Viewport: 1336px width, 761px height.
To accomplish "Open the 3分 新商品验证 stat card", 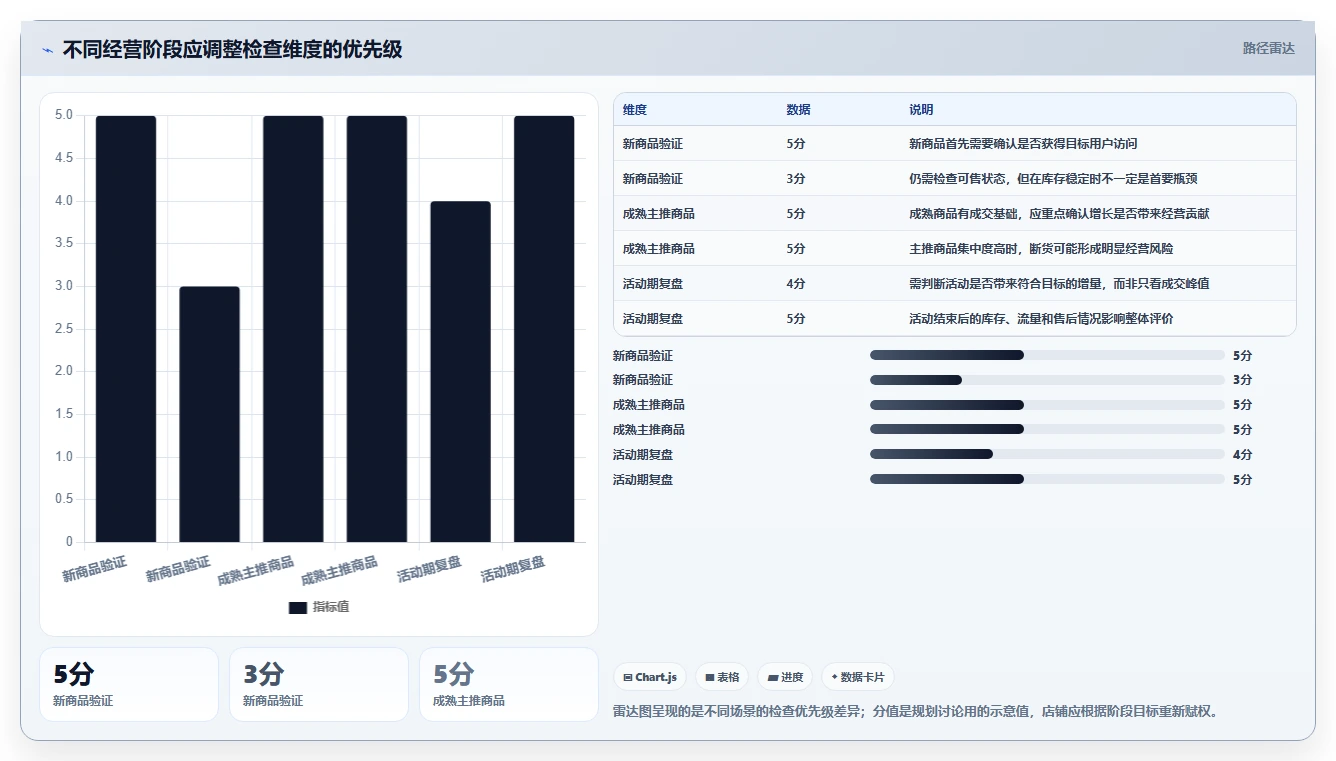I will point(319,684).
